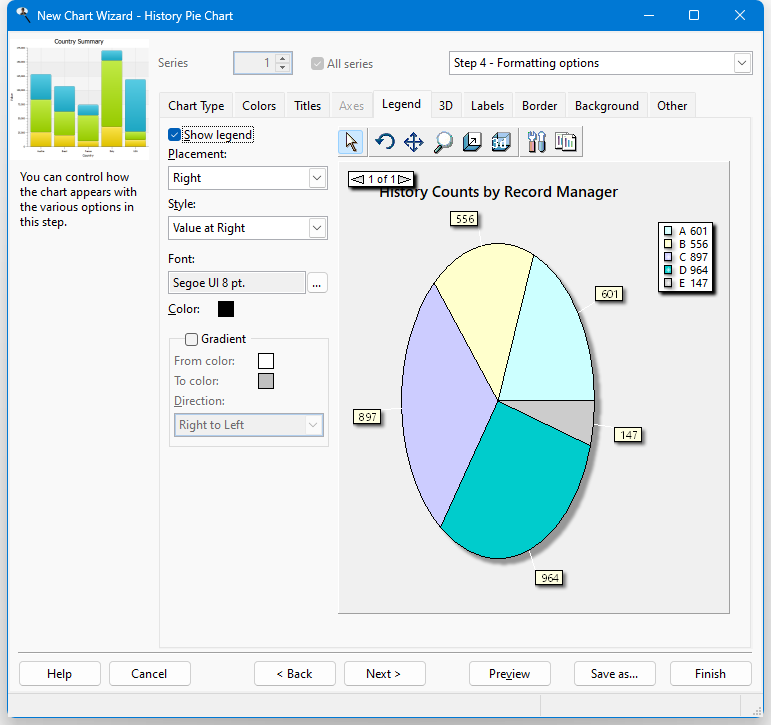Viewport: 771px width, 725px height.
Task: Select the move chart tool
Action: [413, 142]
